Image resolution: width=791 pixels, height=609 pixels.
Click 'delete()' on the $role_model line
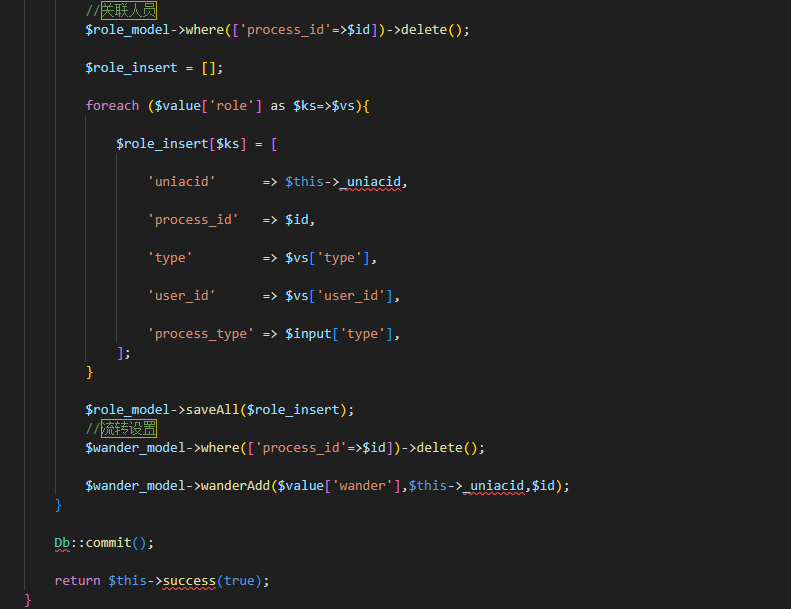click(x=431, y=30)
